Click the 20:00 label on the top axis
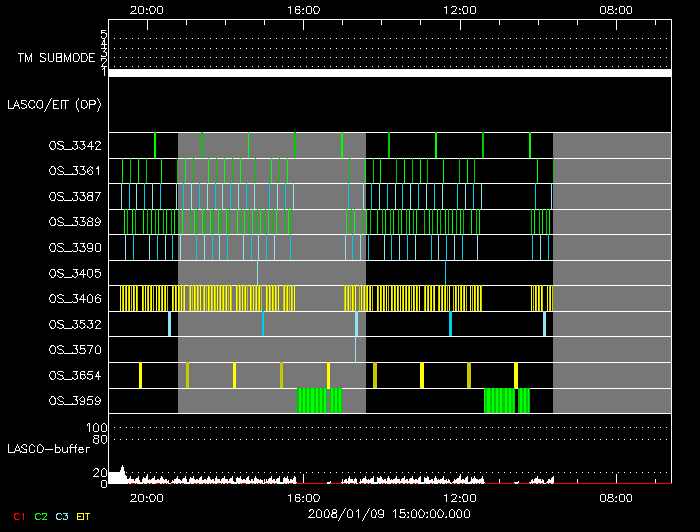 coord(146,10)
